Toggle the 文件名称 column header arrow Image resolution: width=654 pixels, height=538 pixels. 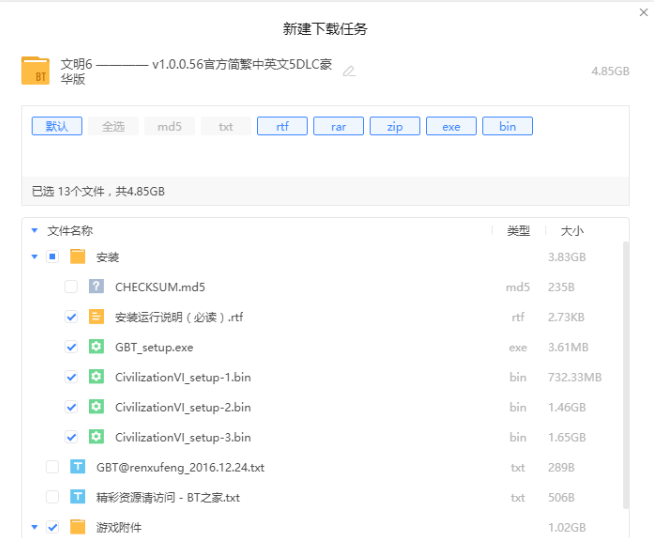[x=35, y=231]
